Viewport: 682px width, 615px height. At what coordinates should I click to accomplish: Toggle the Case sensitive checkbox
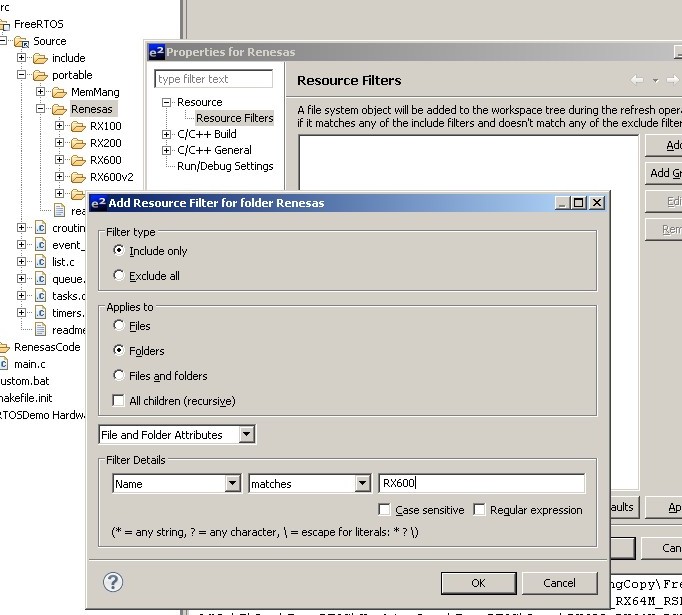tap(385, 510)
